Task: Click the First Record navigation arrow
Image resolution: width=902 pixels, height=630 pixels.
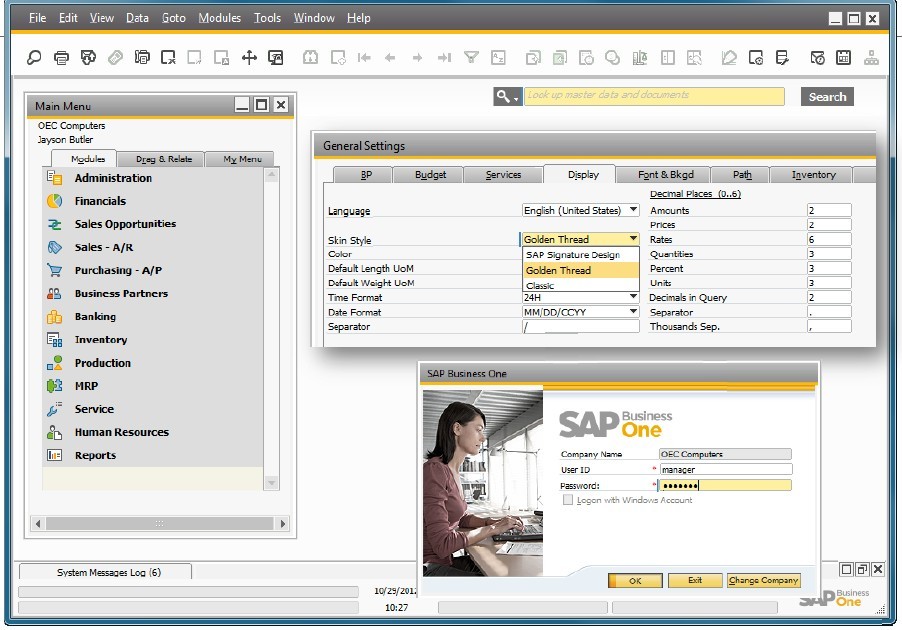Action: (x=363, y=58)
